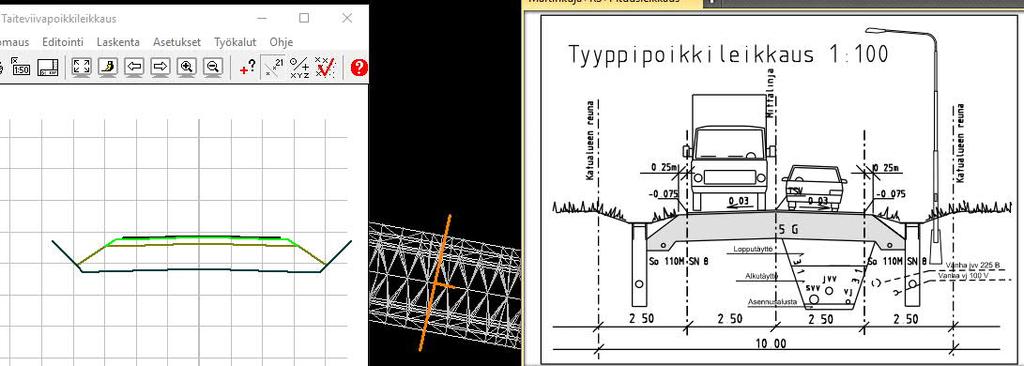This screenshot has width=1024, height=366.
Task: Maximize the Taiteviivapoikkileikkaus window
Action: (304, 18)
